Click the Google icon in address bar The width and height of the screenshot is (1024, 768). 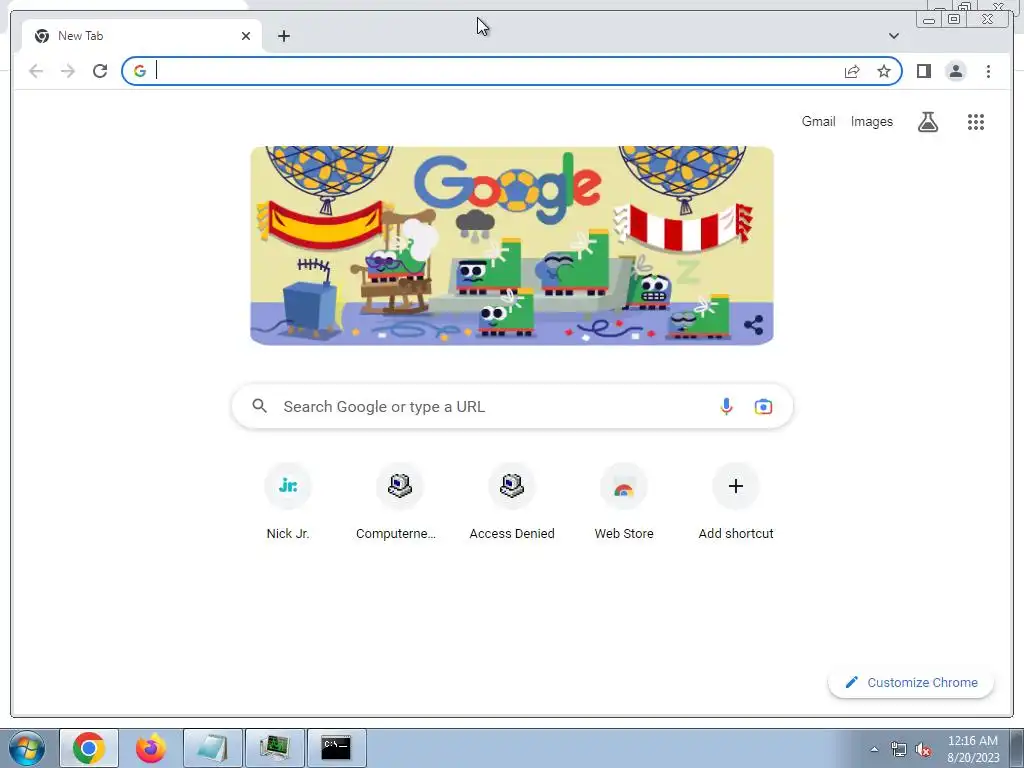[x=140, y=71]
